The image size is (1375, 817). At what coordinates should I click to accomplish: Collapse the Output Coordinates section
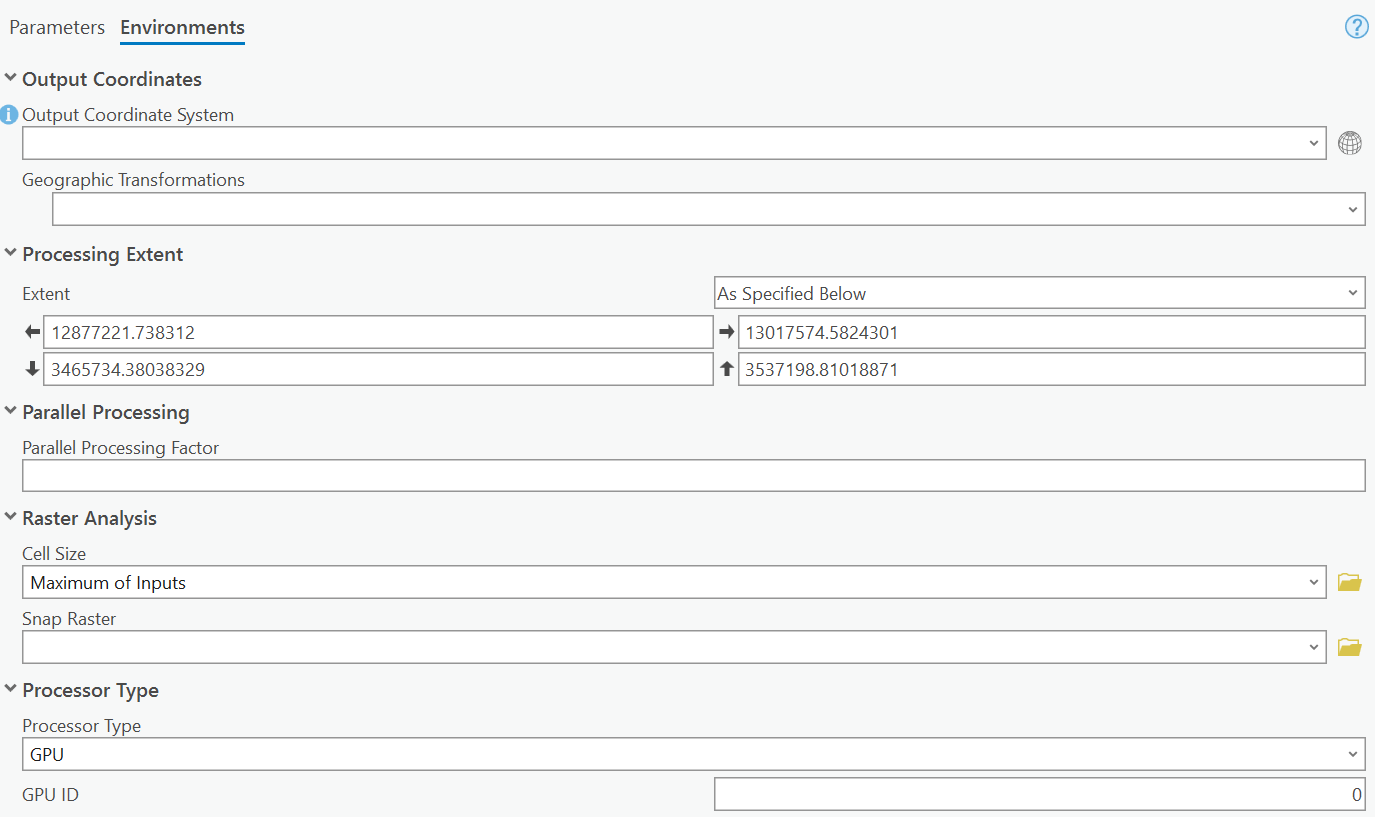11,78
